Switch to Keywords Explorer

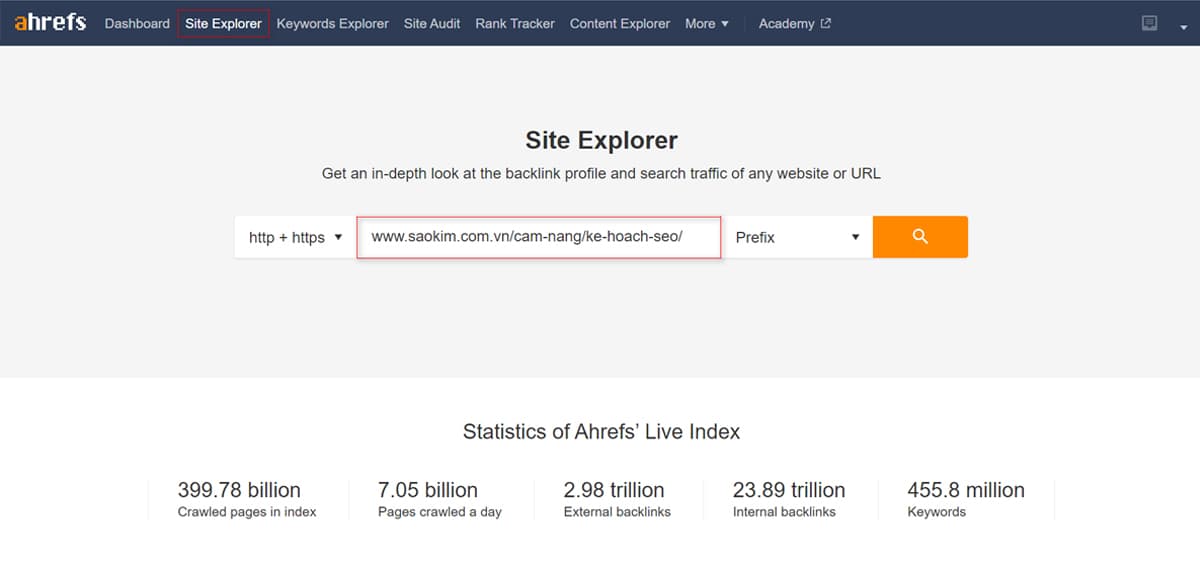tap(332, 23)
